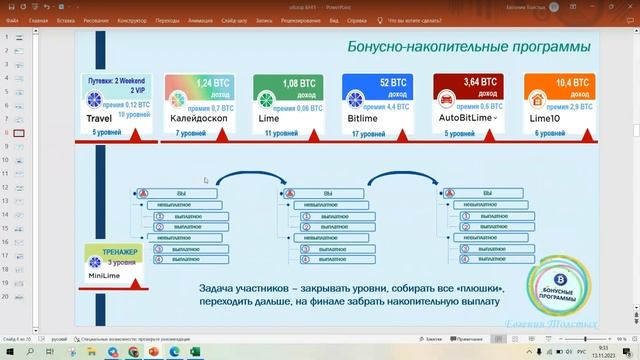This screenshot has width=640, height=360.
Task: Open Windows taskbar search
Action: tap(30, 352)
